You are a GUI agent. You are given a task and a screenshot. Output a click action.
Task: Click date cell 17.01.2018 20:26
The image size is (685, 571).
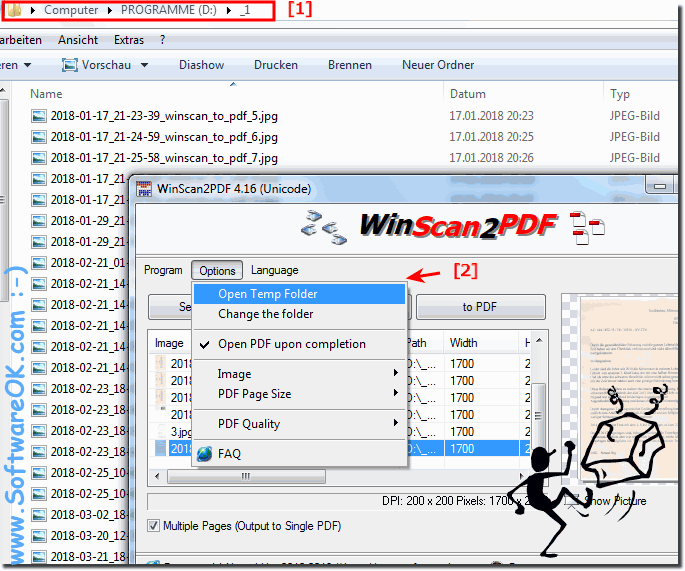tap(491, 158)
